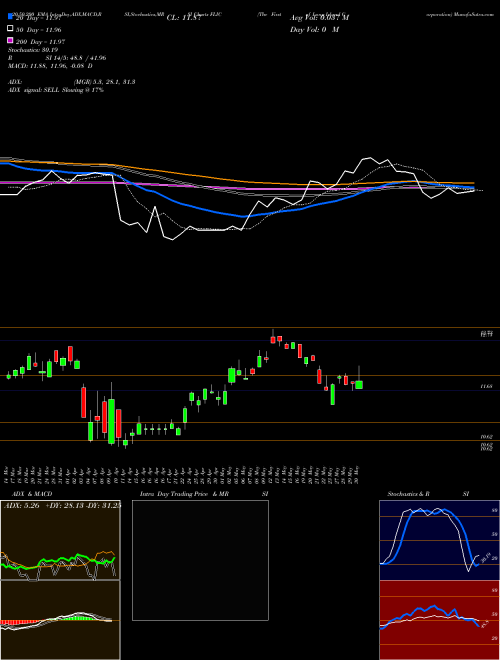Open the MACD histogram chart panel

point(60,620)
